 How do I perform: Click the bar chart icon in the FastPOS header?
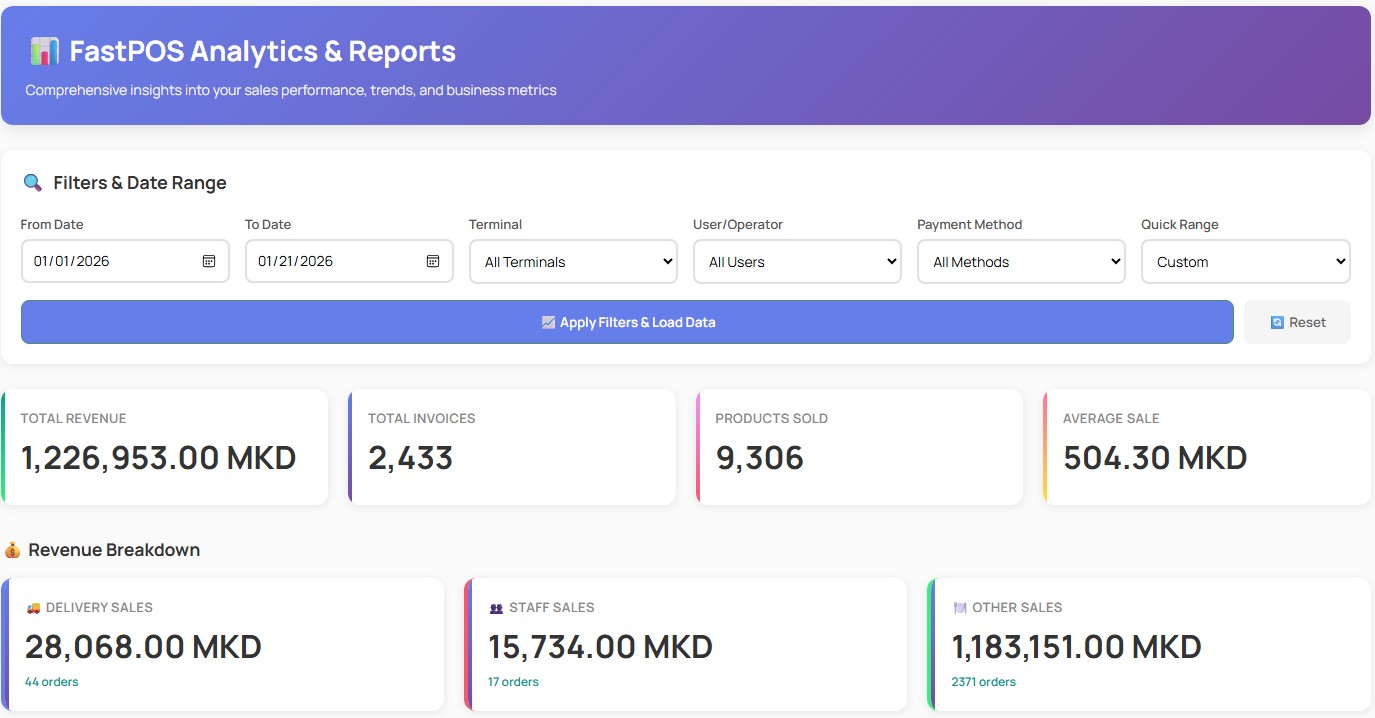click(42, 51)
